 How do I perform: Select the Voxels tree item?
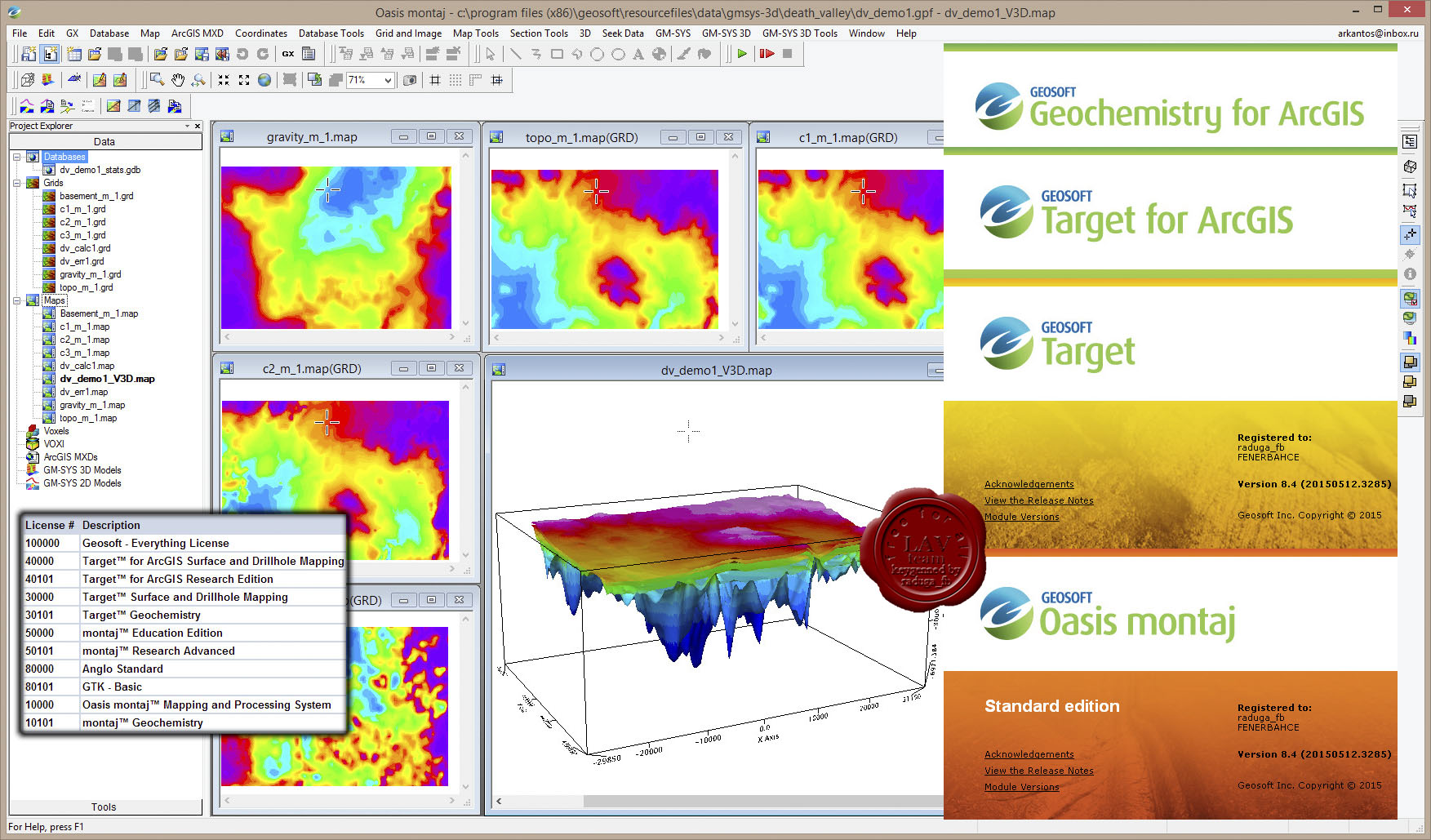click(56, 431)
